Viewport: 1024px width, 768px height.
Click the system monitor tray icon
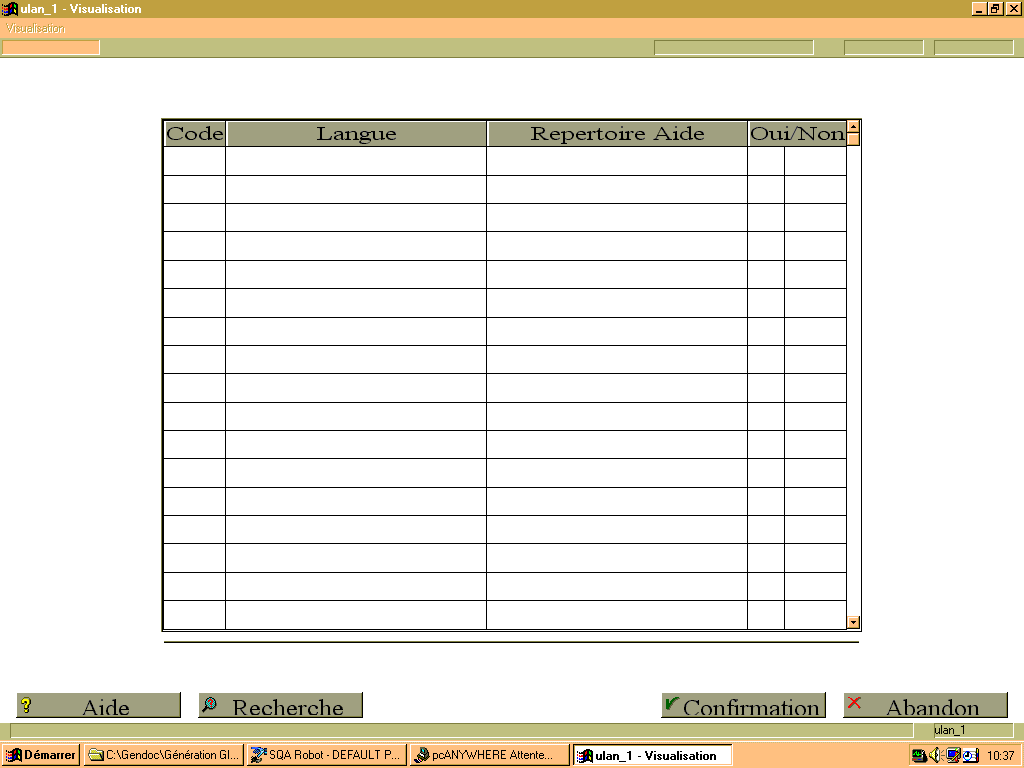pyautogui.click(x=919, y=755)
